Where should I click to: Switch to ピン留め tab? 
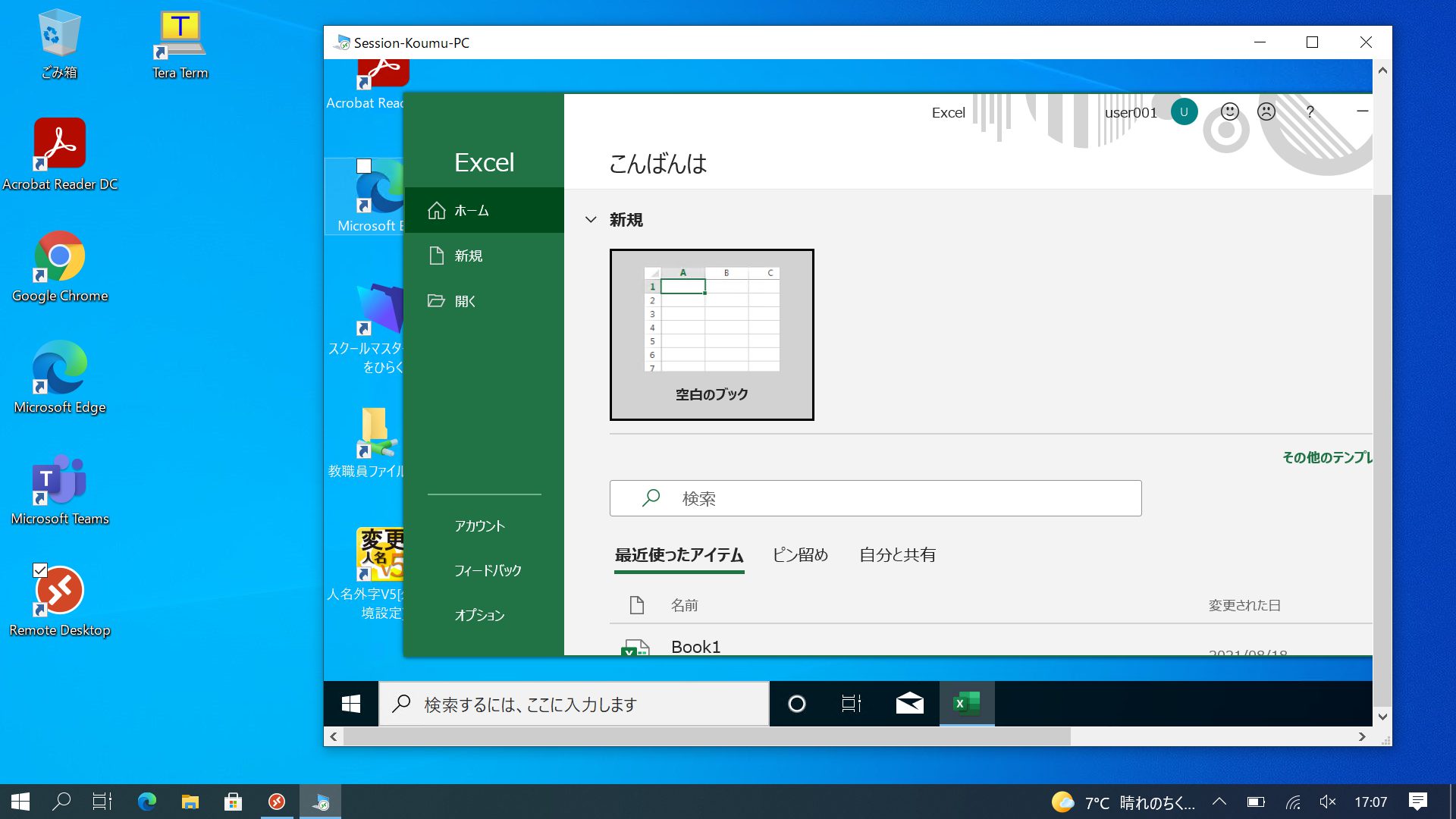800,555
